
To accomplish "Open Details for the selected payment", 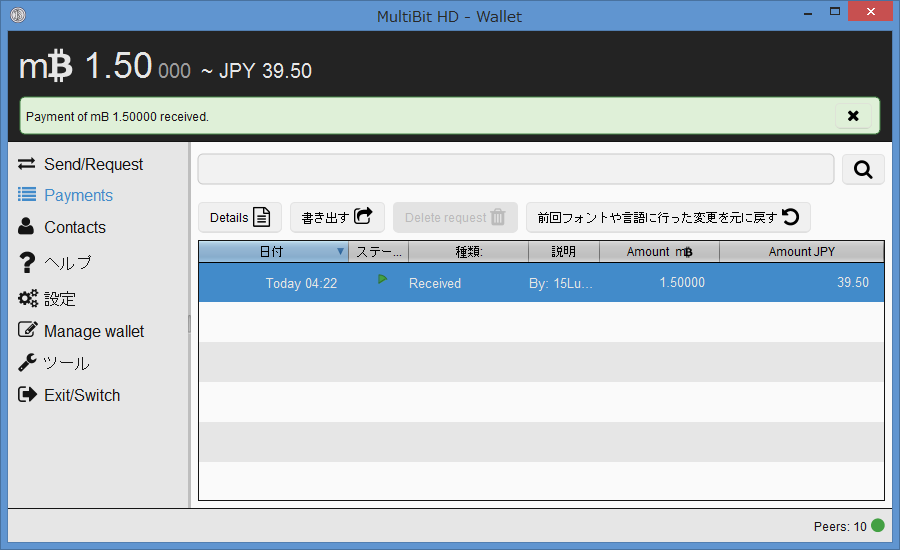I will tap(240, 217).
